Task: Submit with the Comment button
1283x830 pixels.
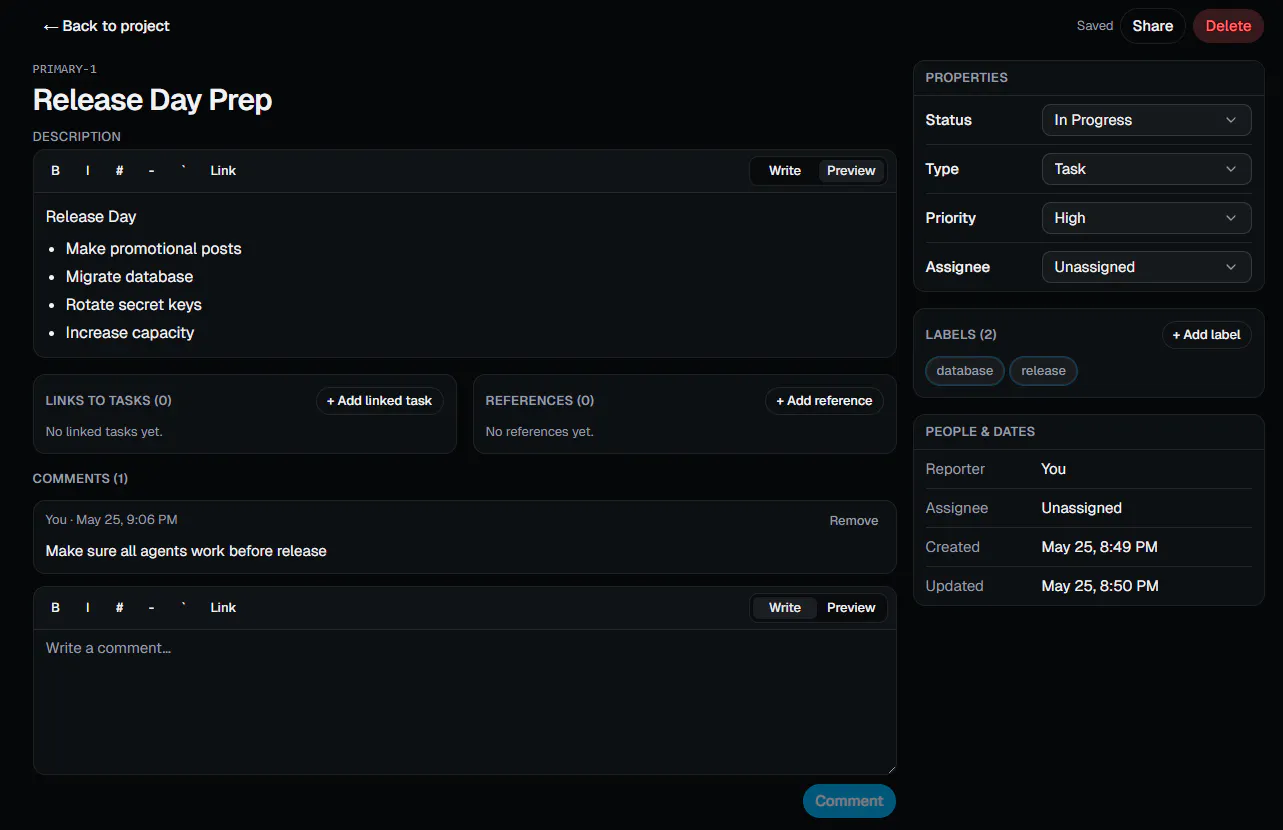Action: (849, 801)
